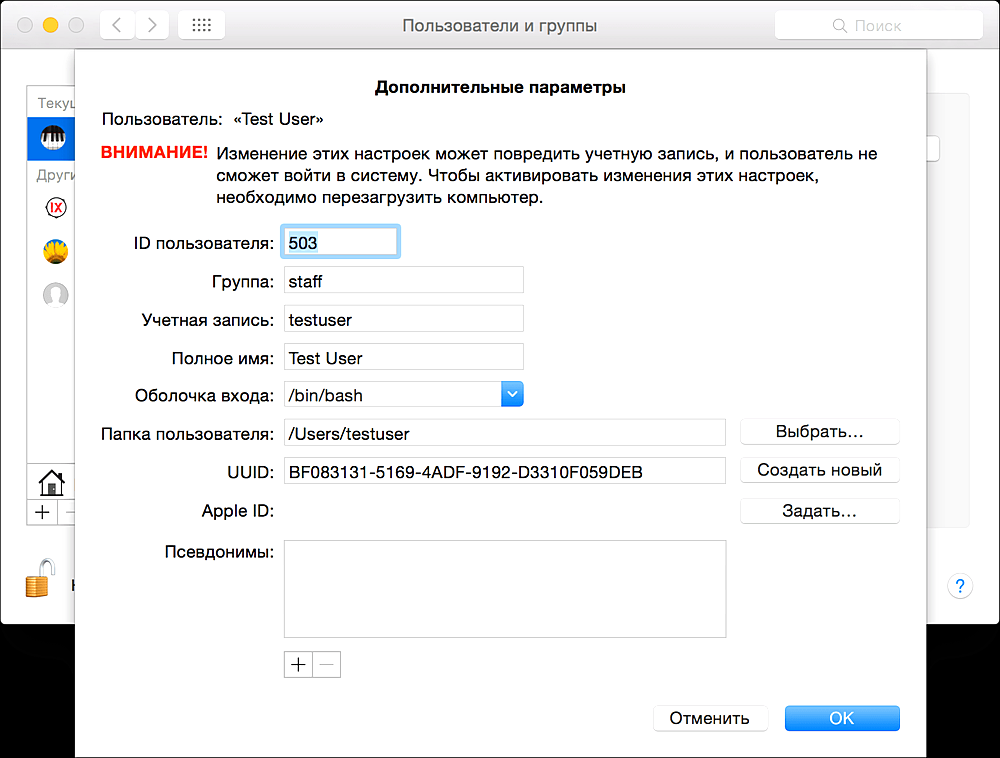The width and height of the screenshot is (1000, 758).
Task: Expand the login shell /bin/bash dropdown
Action: tap(512, 395)
